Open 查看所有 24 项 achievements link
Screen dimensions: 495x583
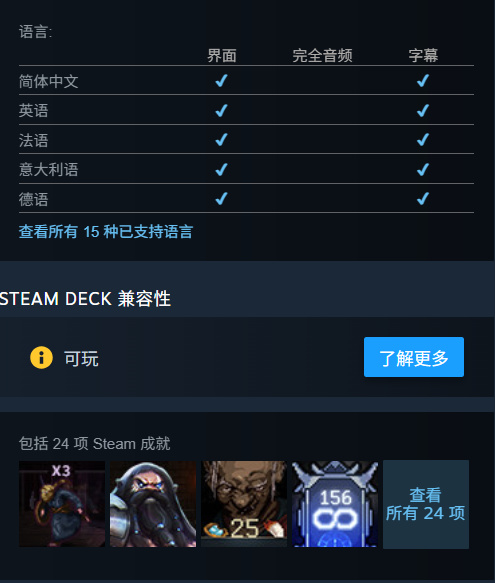tap(426, 504)
